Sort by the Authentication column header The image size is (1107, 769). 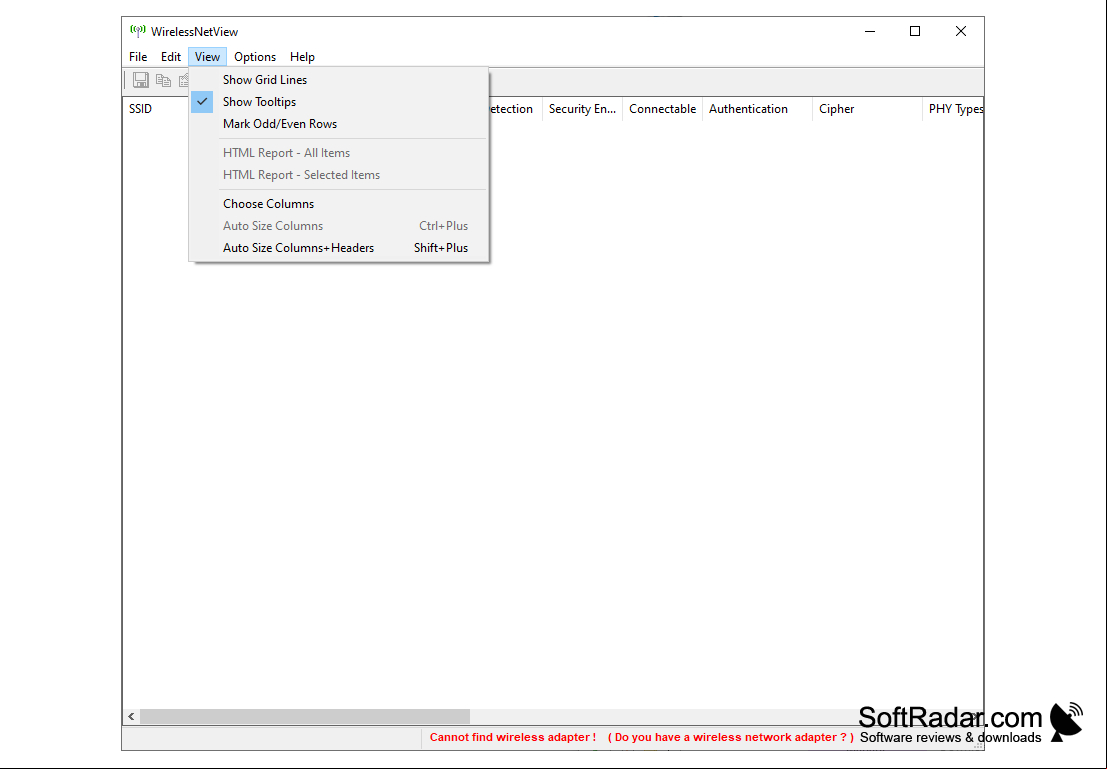click(x=758, y=109)
